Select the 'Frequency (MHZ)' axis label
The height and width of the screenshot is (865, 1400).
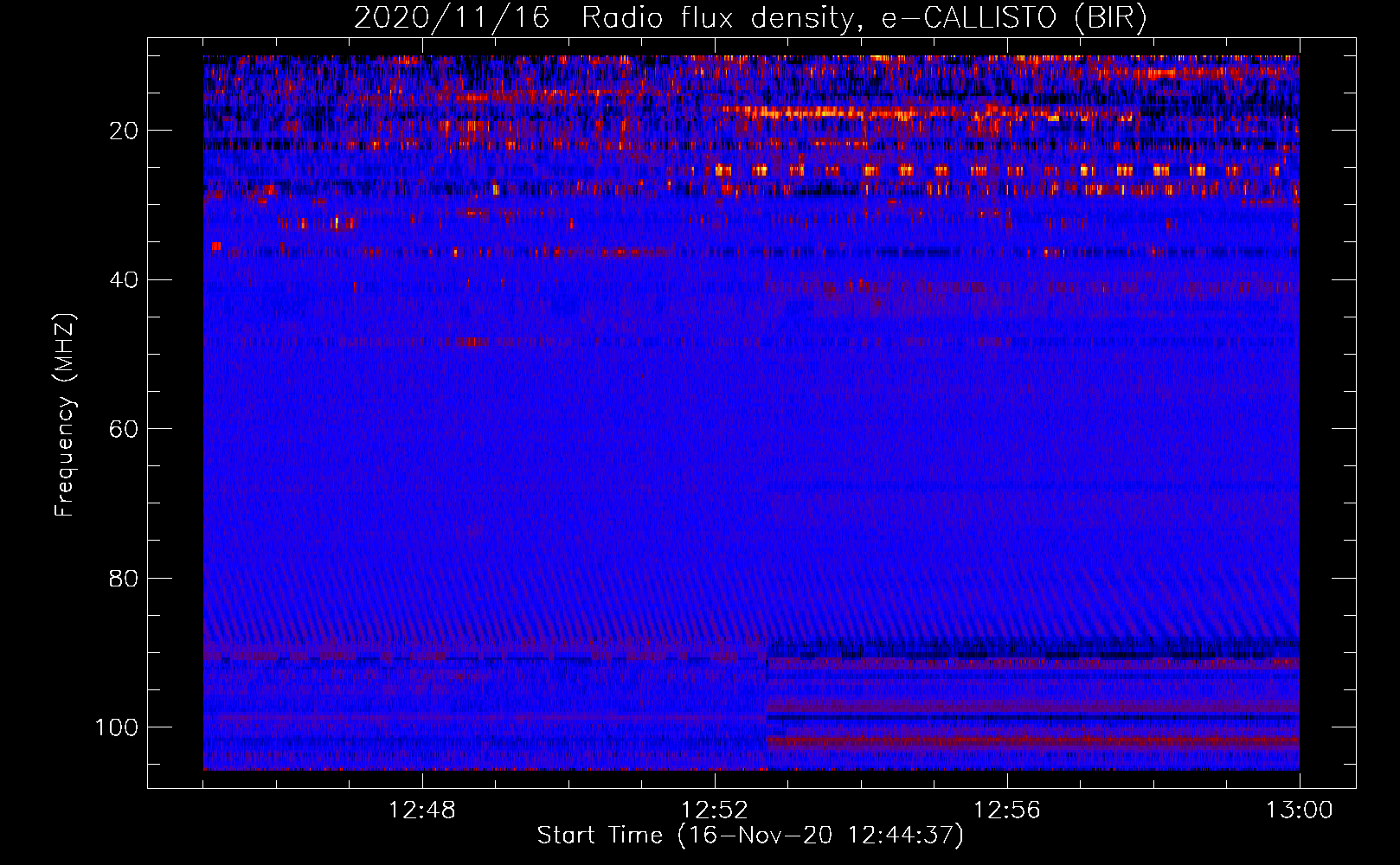(65, 414)
